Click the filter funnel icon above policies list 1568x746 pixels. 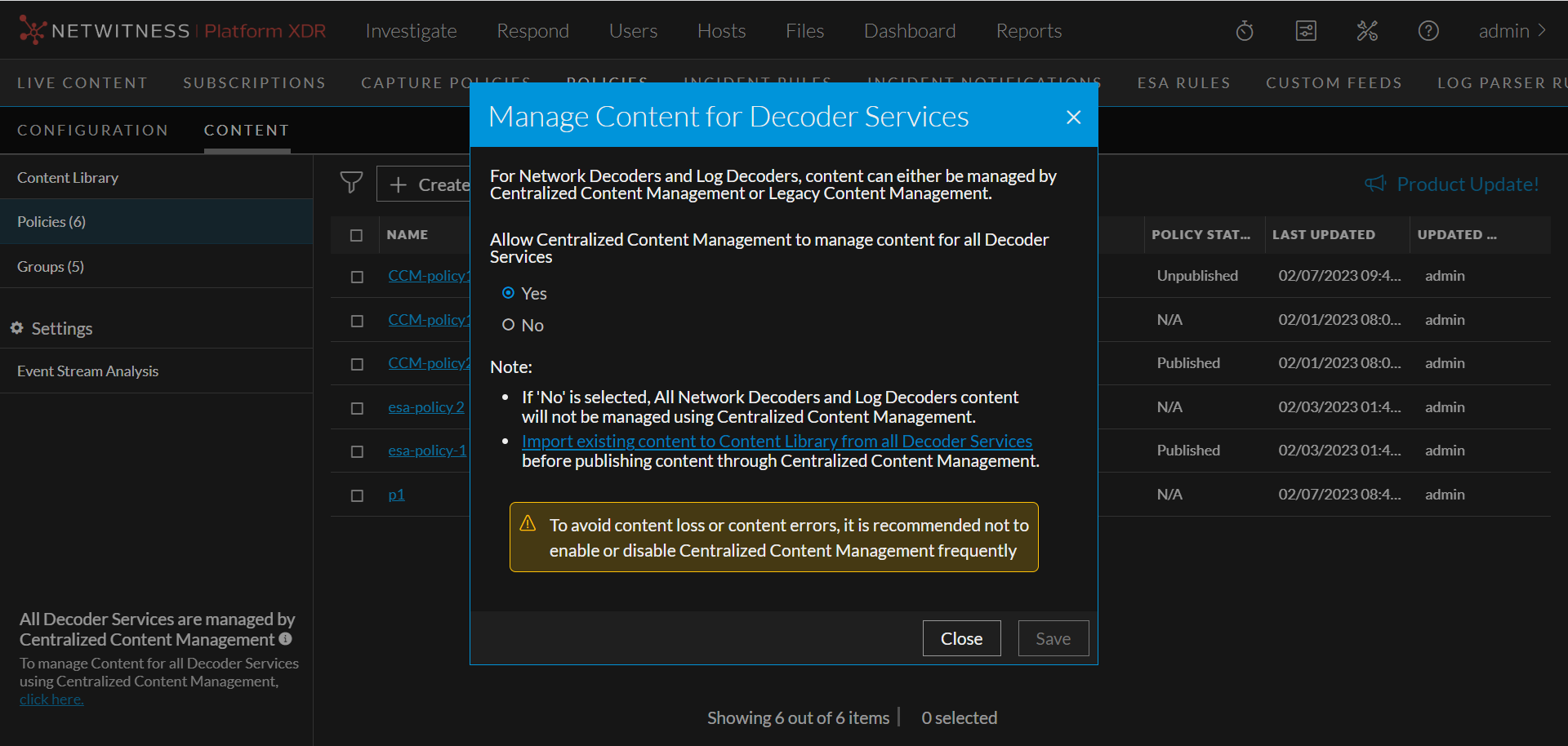coord(351,183)
